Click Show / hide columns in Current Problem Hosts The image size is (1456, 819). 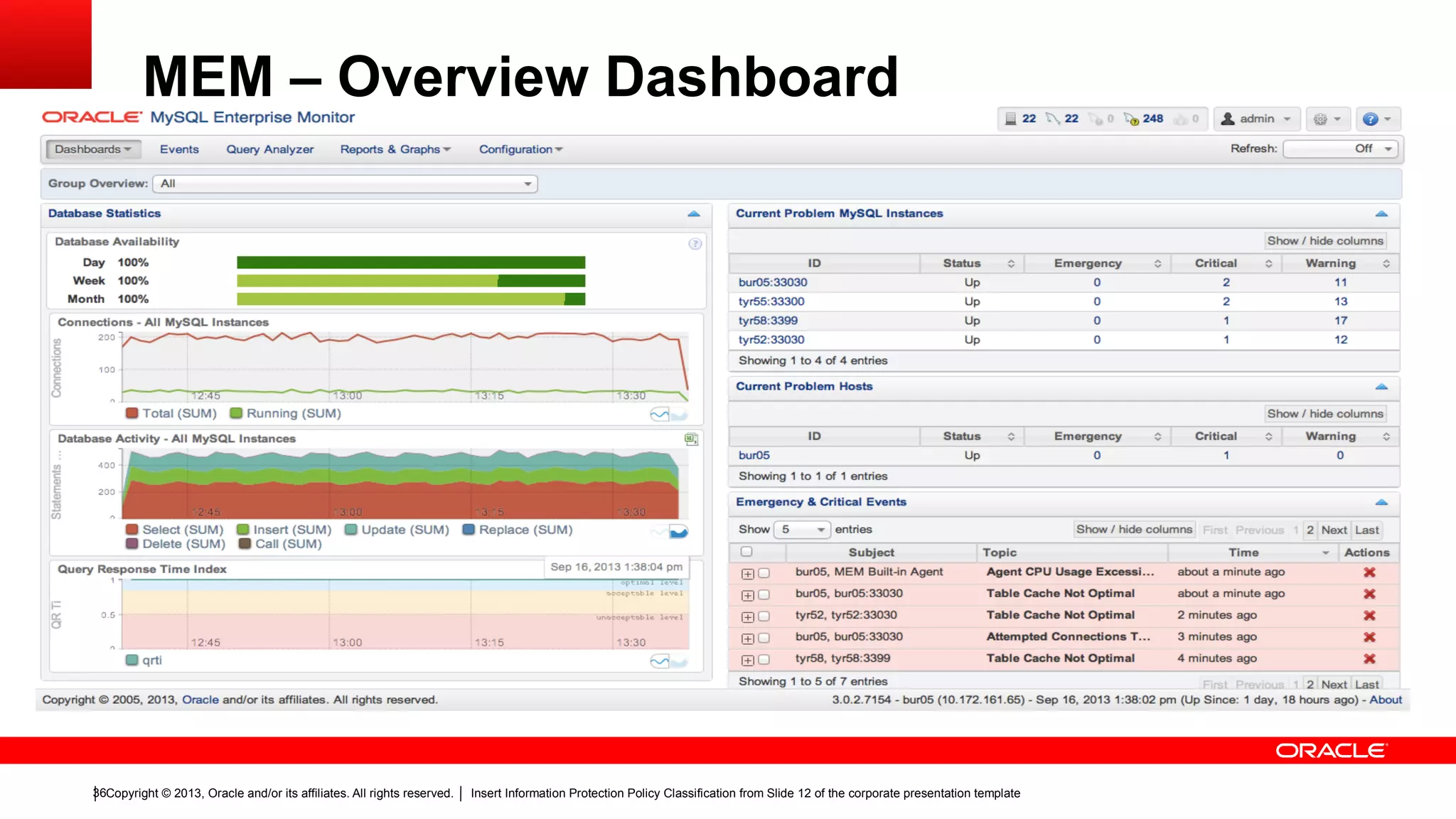click(1325, 414)
